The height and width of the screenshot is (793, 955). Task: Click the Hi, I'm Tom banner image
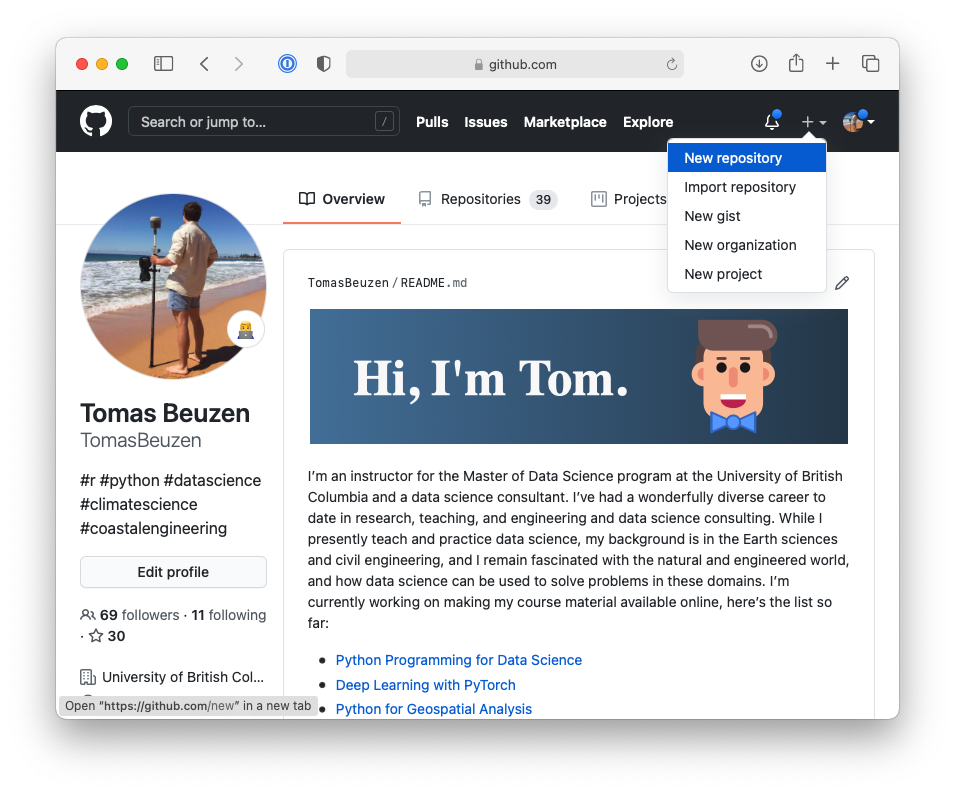tap(579, 376)
